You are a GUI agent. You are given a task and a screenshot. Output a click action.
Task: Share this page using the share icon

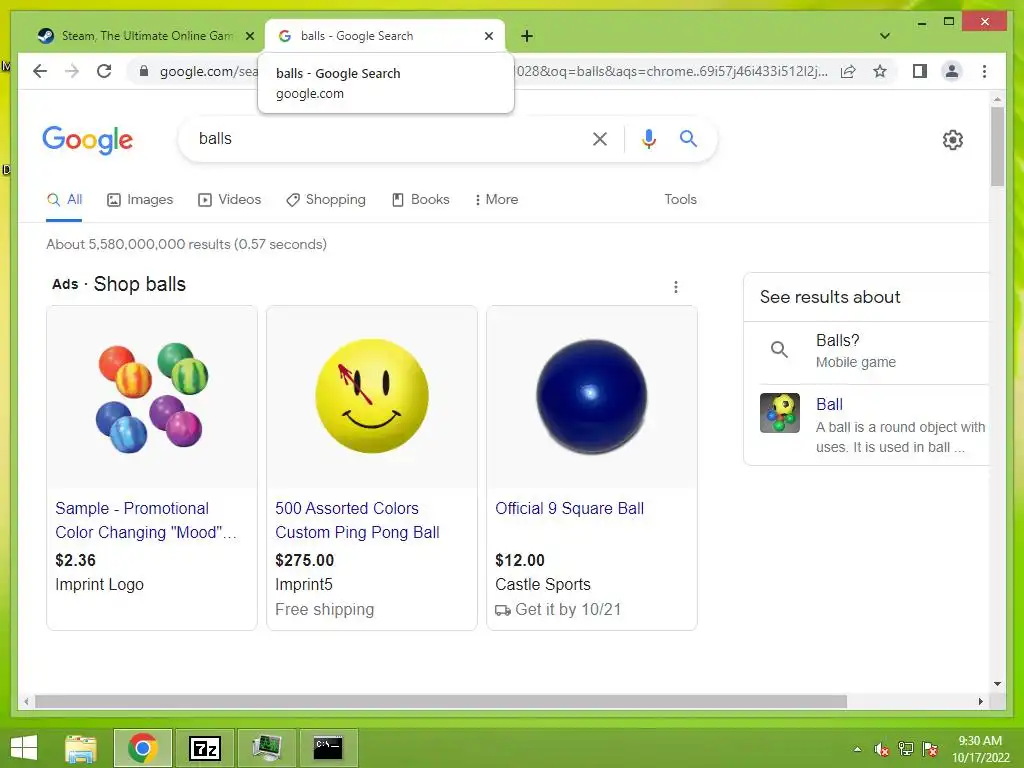pyautogui.click(x=848, y=71)
